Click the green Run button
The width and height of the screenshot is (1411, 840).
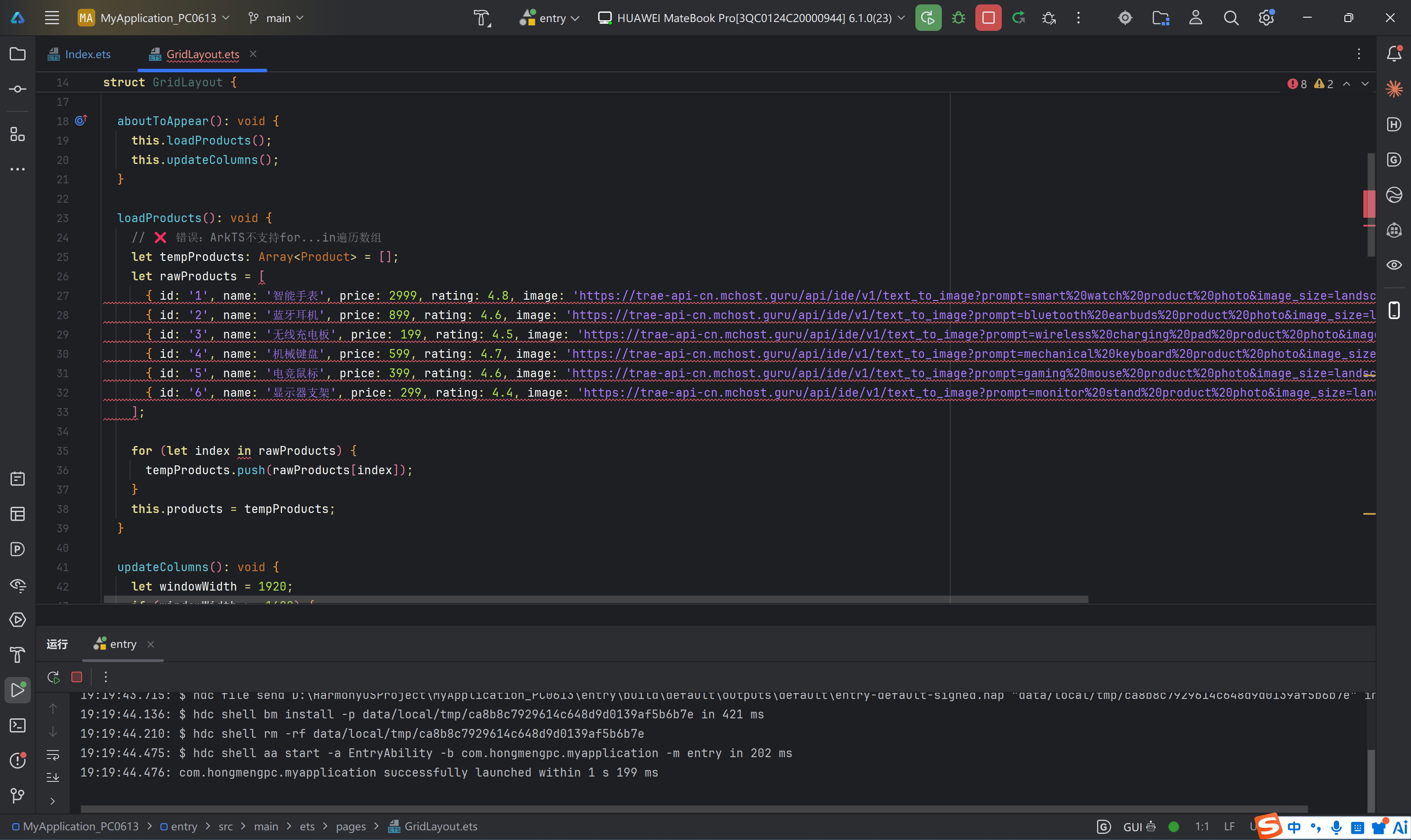[x=928, y=18]
